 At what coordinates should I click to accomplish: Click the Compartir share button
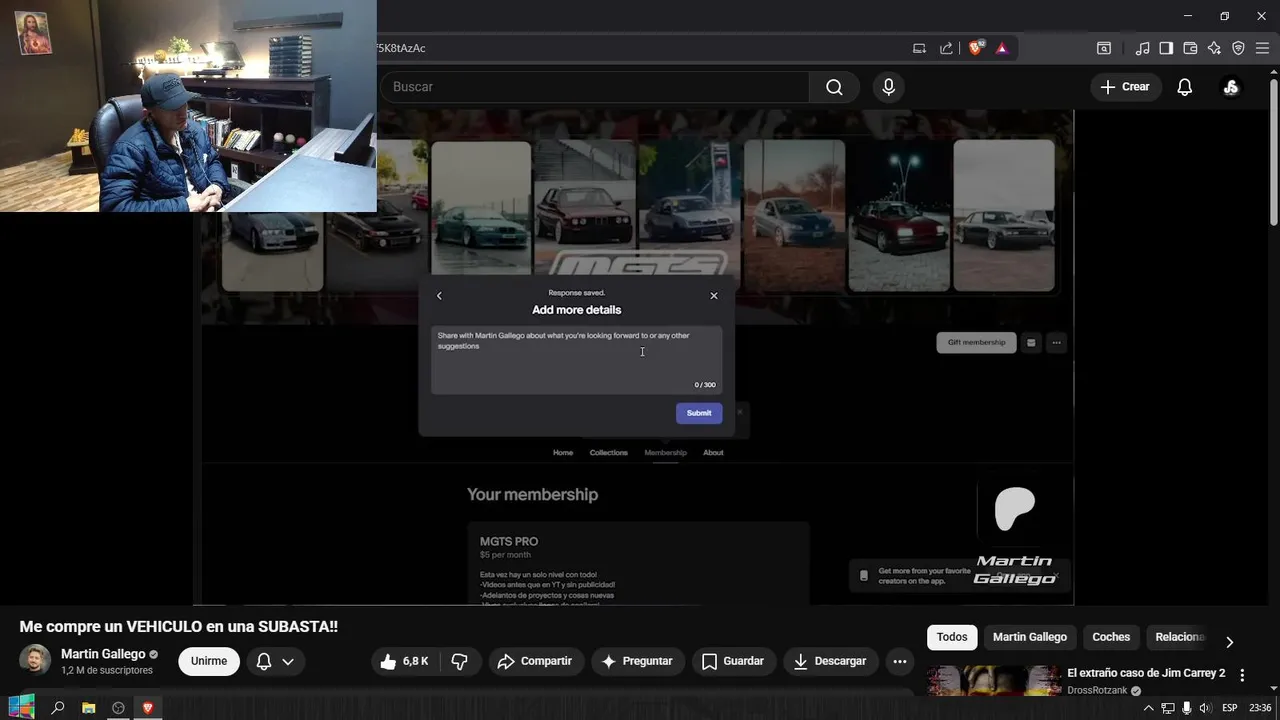pos(535,661)
